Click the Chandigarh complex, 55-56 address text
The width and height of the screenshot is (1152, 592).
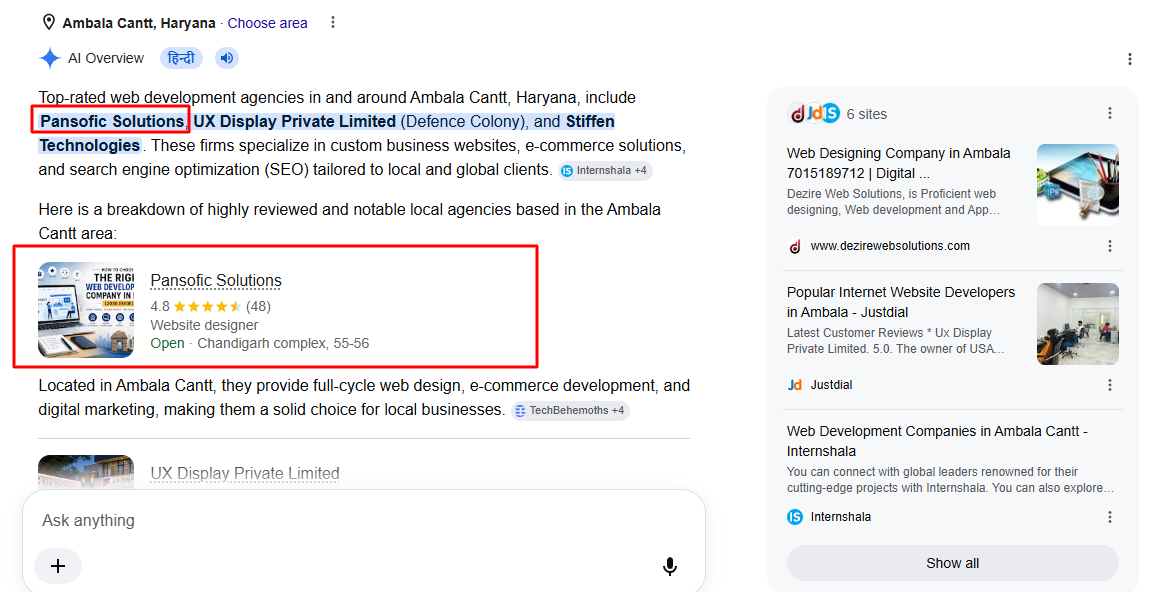283,344
